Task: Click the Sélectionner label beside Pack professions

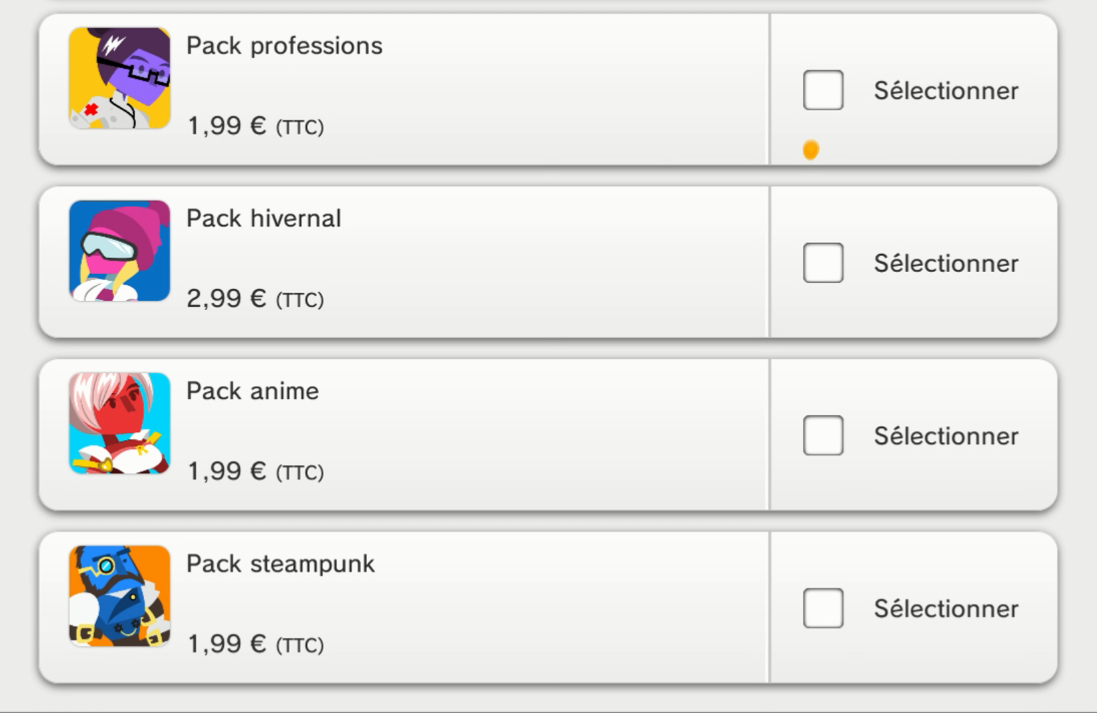Action: click(946, 90)
